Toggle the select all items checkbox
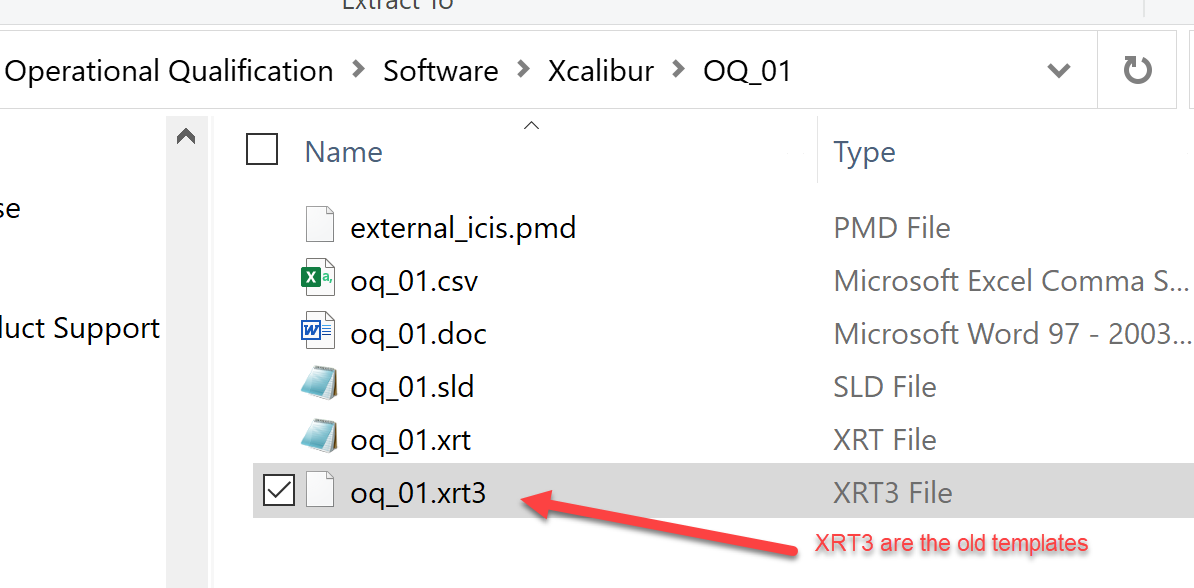Image resolution: width=1194 pixels, height=588 pixels. coord(262,150)
